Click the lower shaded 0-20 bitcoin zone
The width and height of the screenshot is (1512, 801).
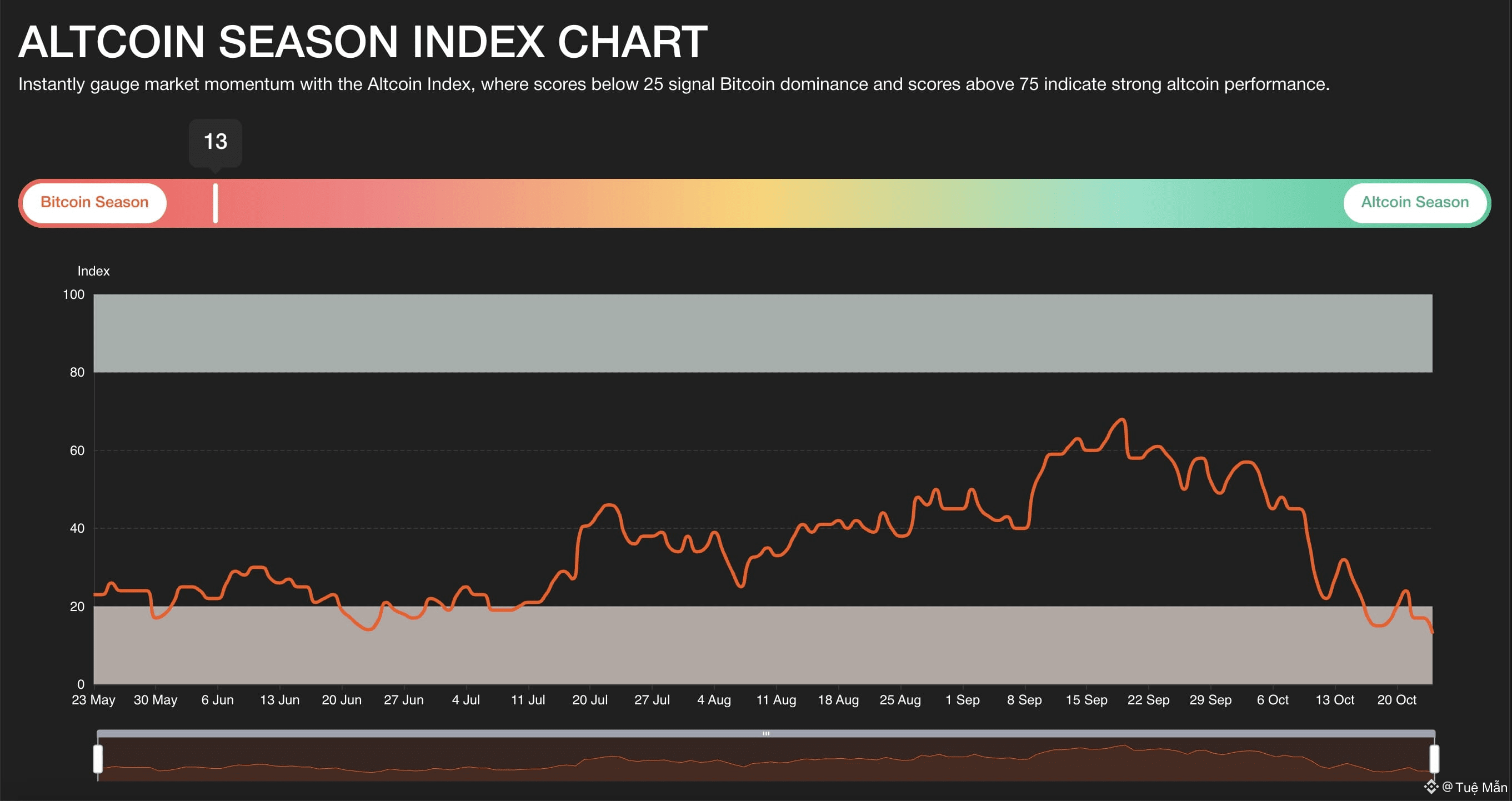[x=763, y=645]
